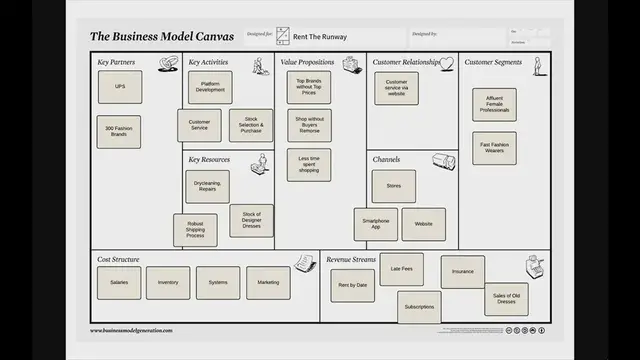Select the Smartphone App note
Viewport: 640px width, 360px height.
click(376, 224)
